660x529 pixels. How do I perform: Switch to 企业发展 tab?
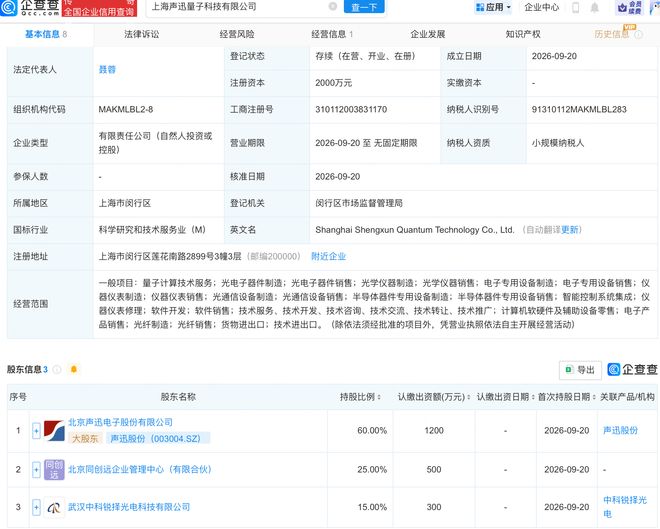(428, 34)
